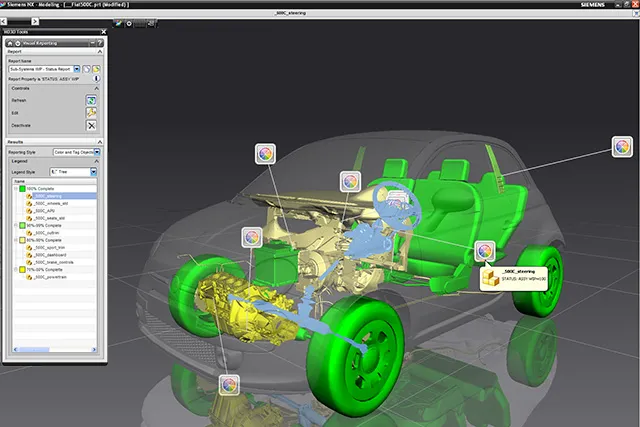The image size is (640, 427).
Task: Click the legend scrollbar right arrow
Action: [94, 349]
